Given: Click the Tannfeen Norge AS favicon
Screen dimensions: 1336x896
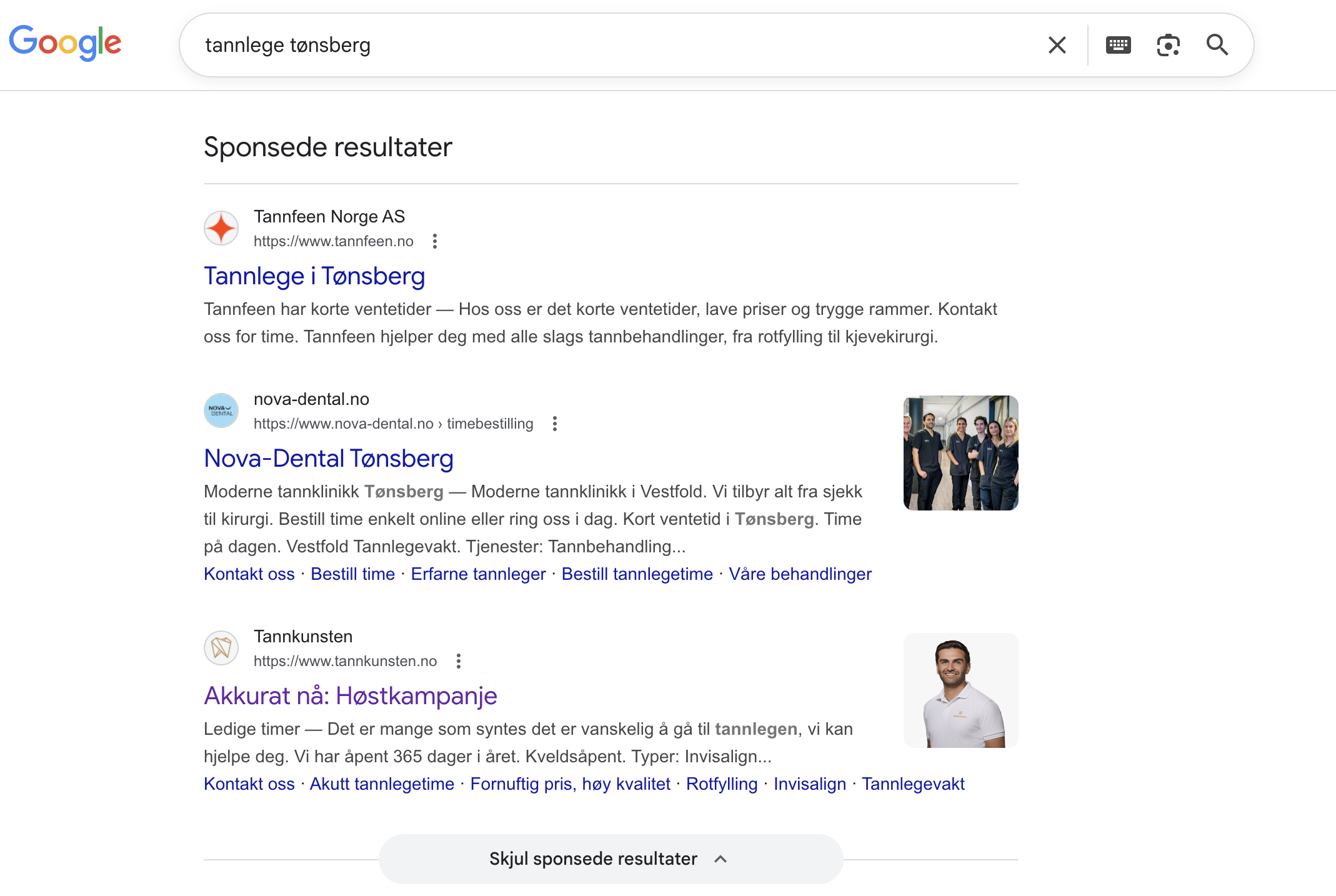Looking at the screenshot, I should 221,228.
